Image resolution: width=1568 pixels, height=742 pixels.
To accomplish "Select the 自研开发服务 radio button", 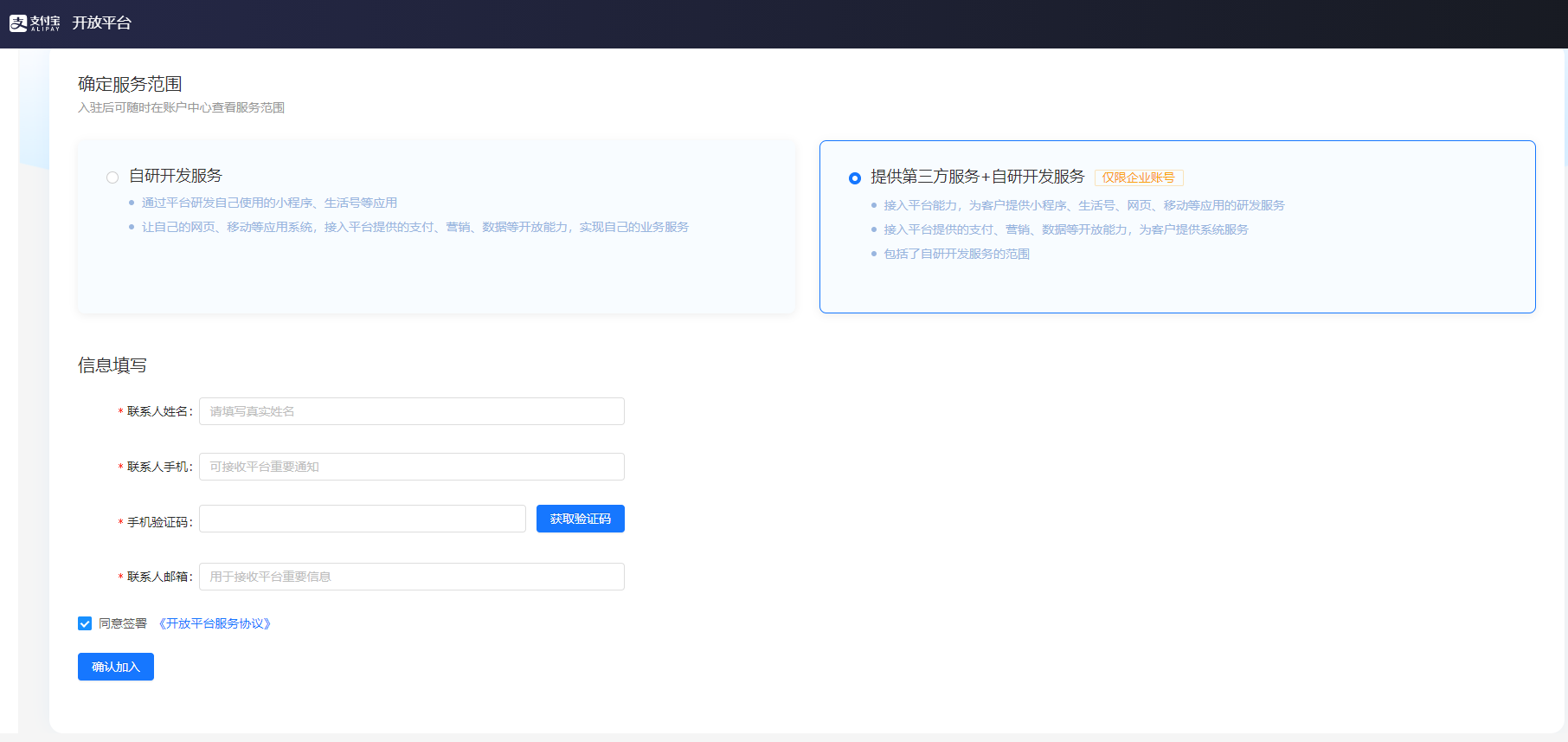I will point(112,177).
